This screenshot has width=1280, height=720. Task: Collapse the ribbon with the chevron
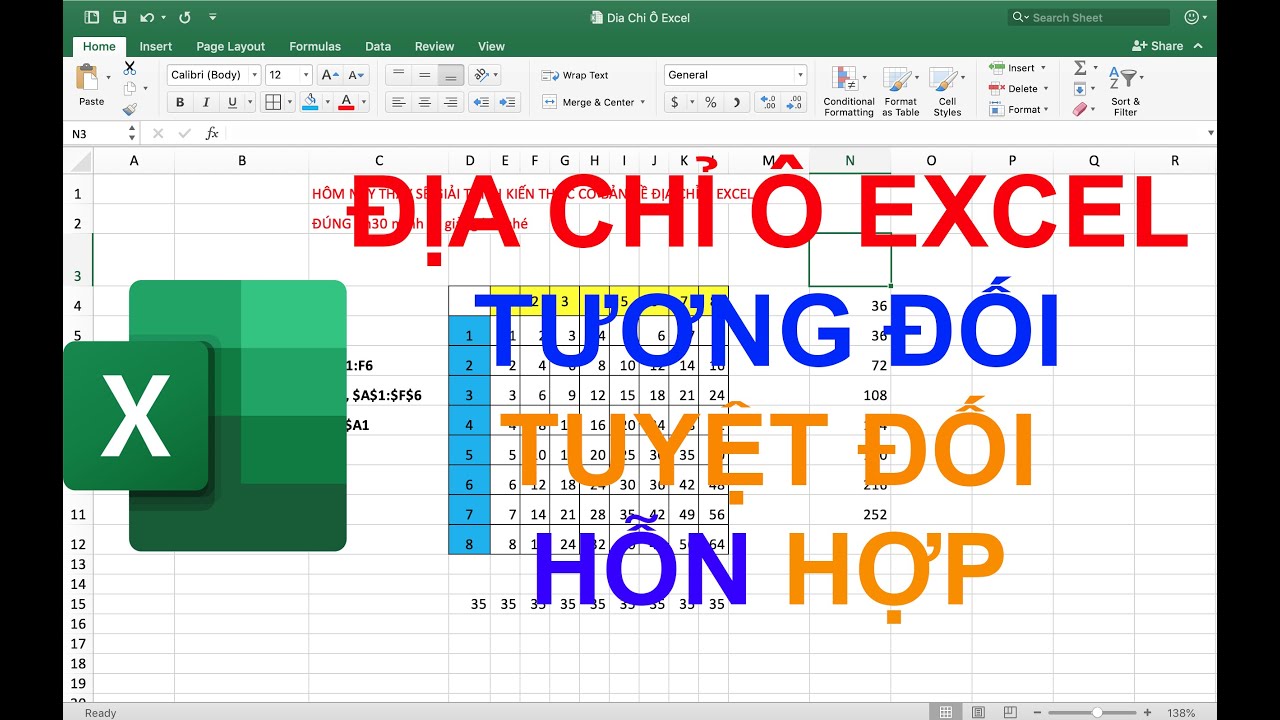pos(1197,46)
